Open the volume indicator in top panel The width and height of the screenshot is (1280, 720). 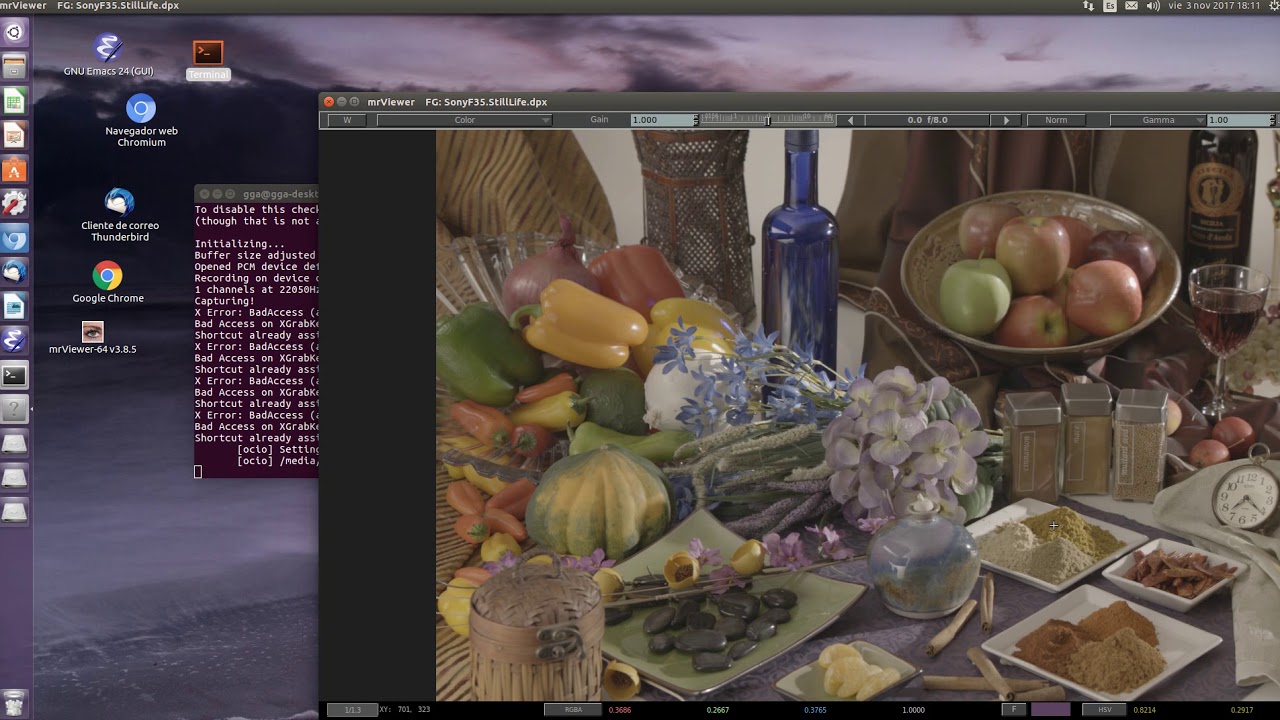(1152, 6)
